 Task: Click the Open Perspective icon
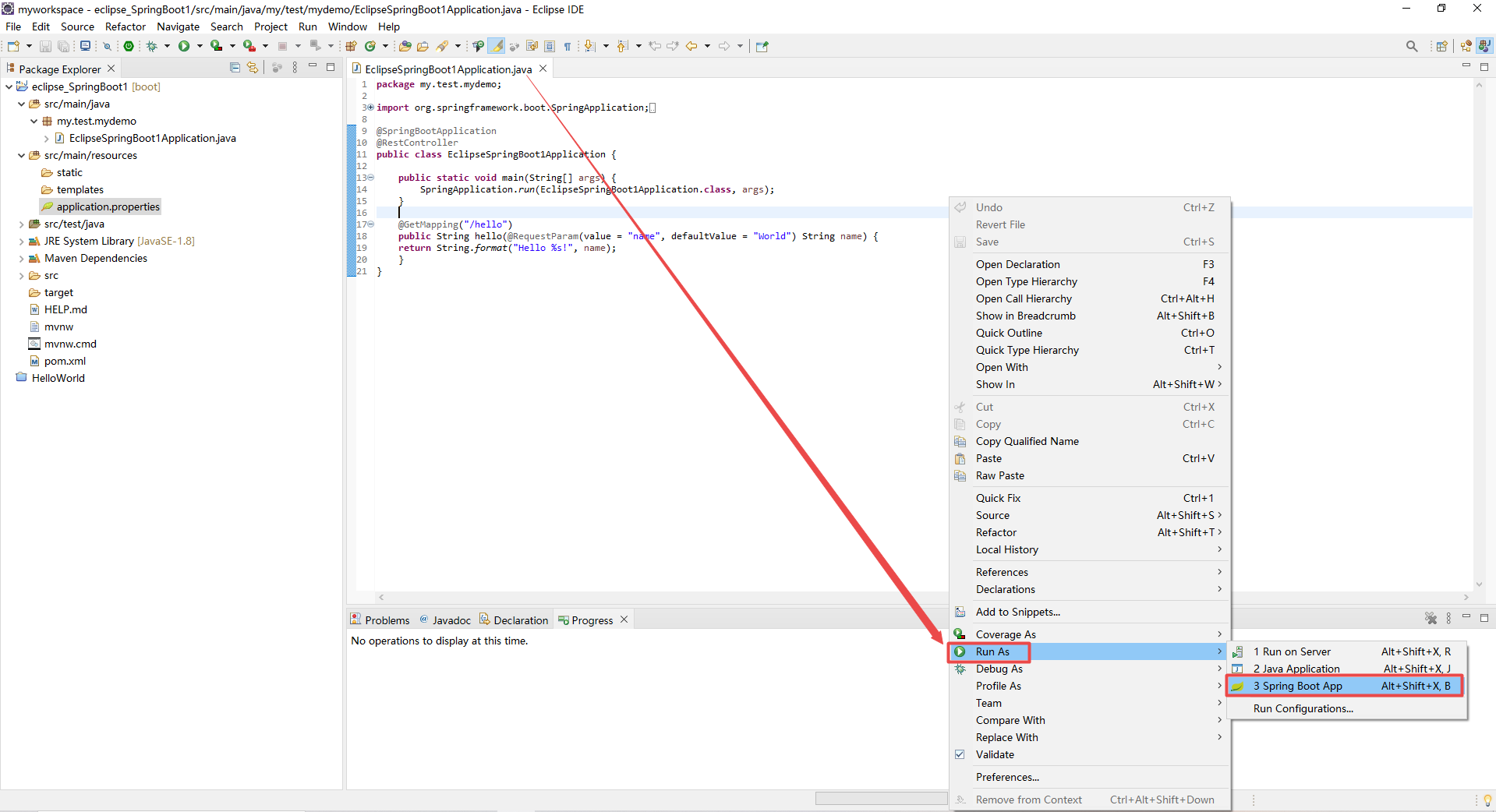[x=1441, y=46]
